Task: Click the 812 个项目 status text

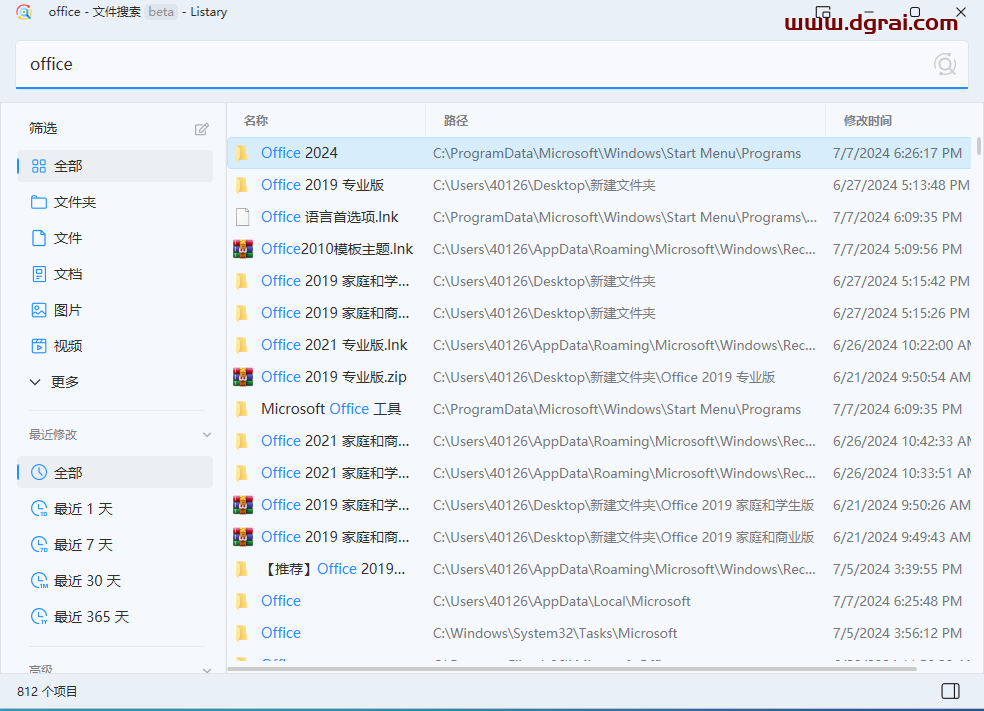Action: click(x=47, y=692)
